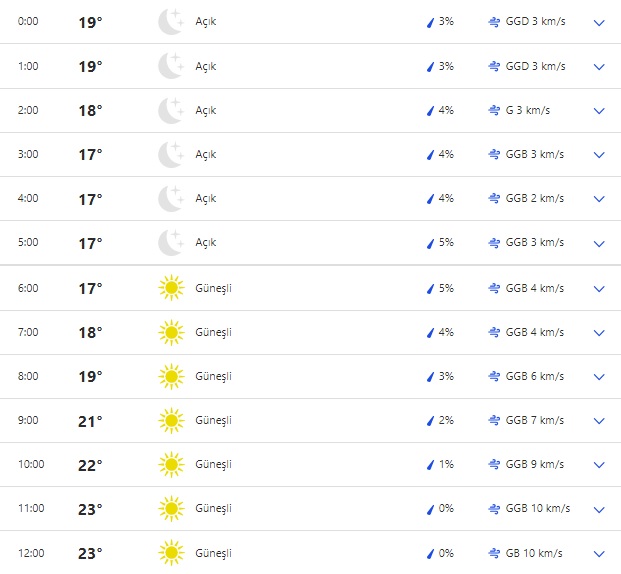Click the wind icon in the 10:00 row
Viewport: 621px width, 574px height.
[x=494, y=465]
